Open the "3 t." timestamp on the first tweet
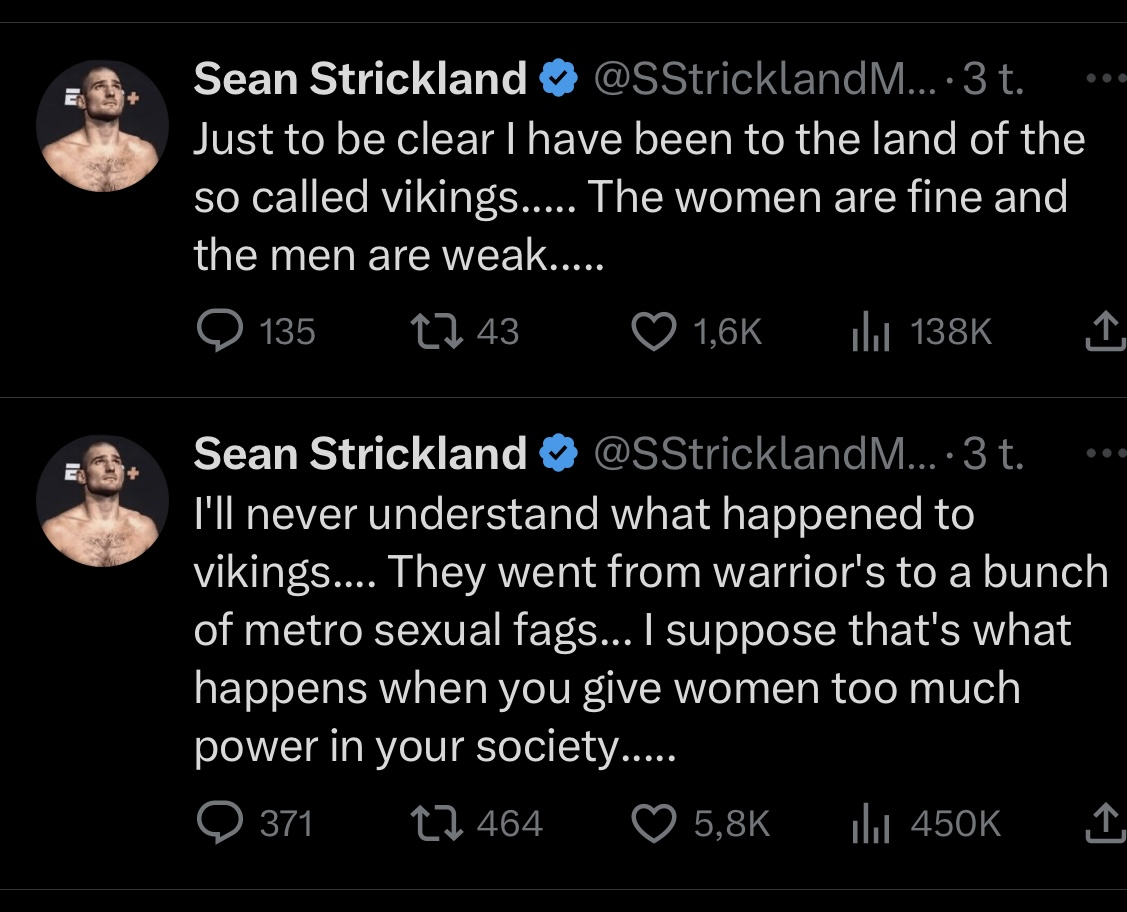The width and height of the screenshot is (1127, 912). pyautogui.click(x=992, y=79)
